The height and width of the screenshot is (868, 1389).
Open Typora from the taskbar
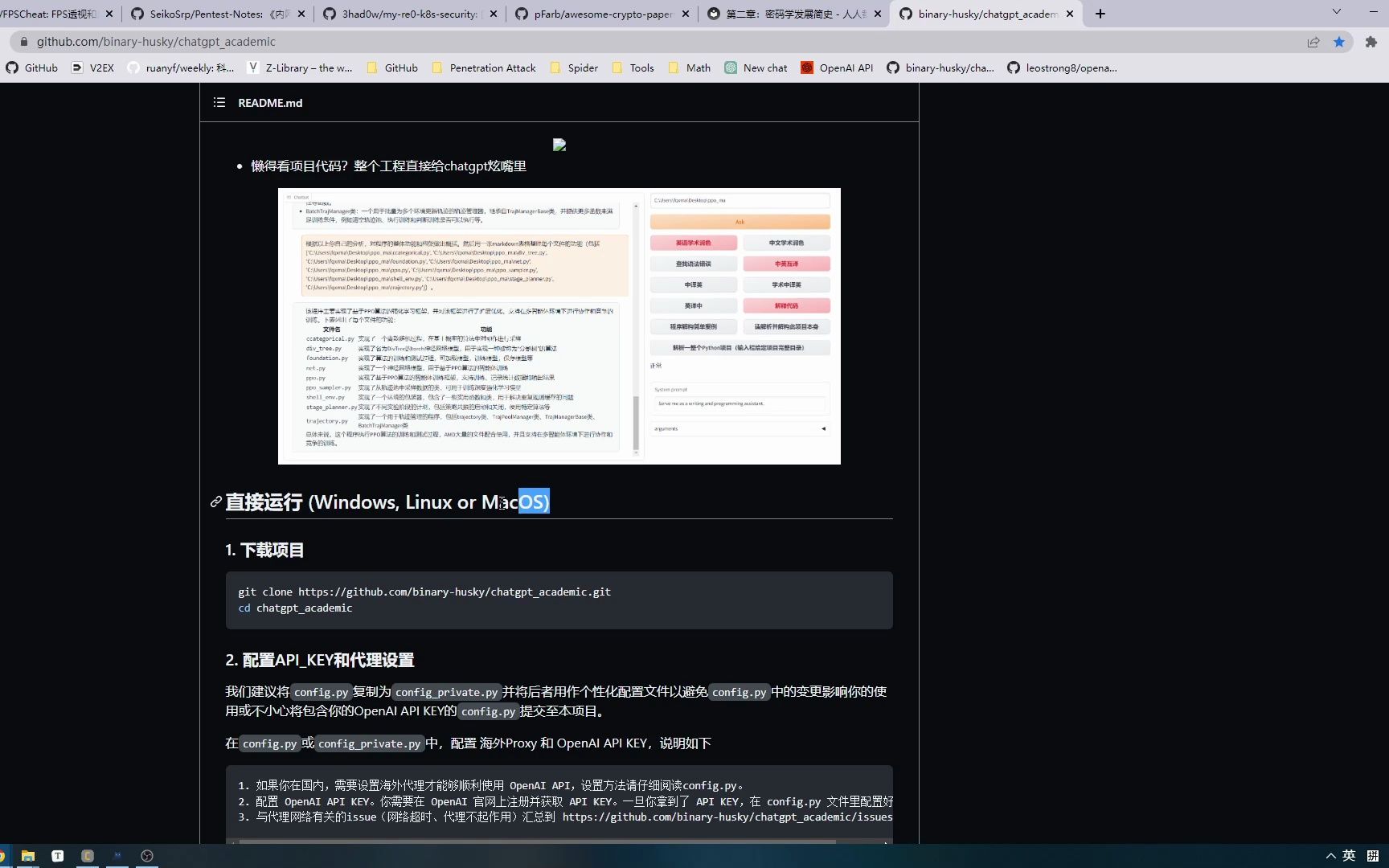57,855
